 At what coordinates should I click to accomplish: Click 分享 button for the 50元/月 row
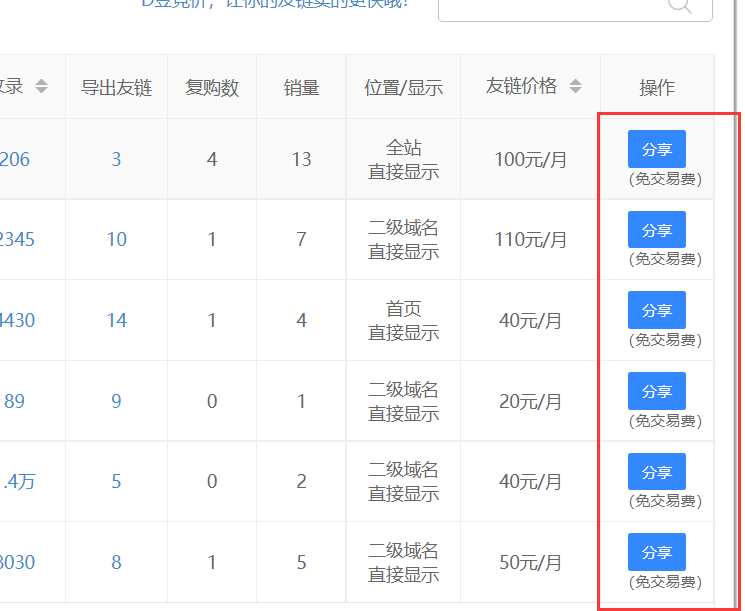[656, 552]
